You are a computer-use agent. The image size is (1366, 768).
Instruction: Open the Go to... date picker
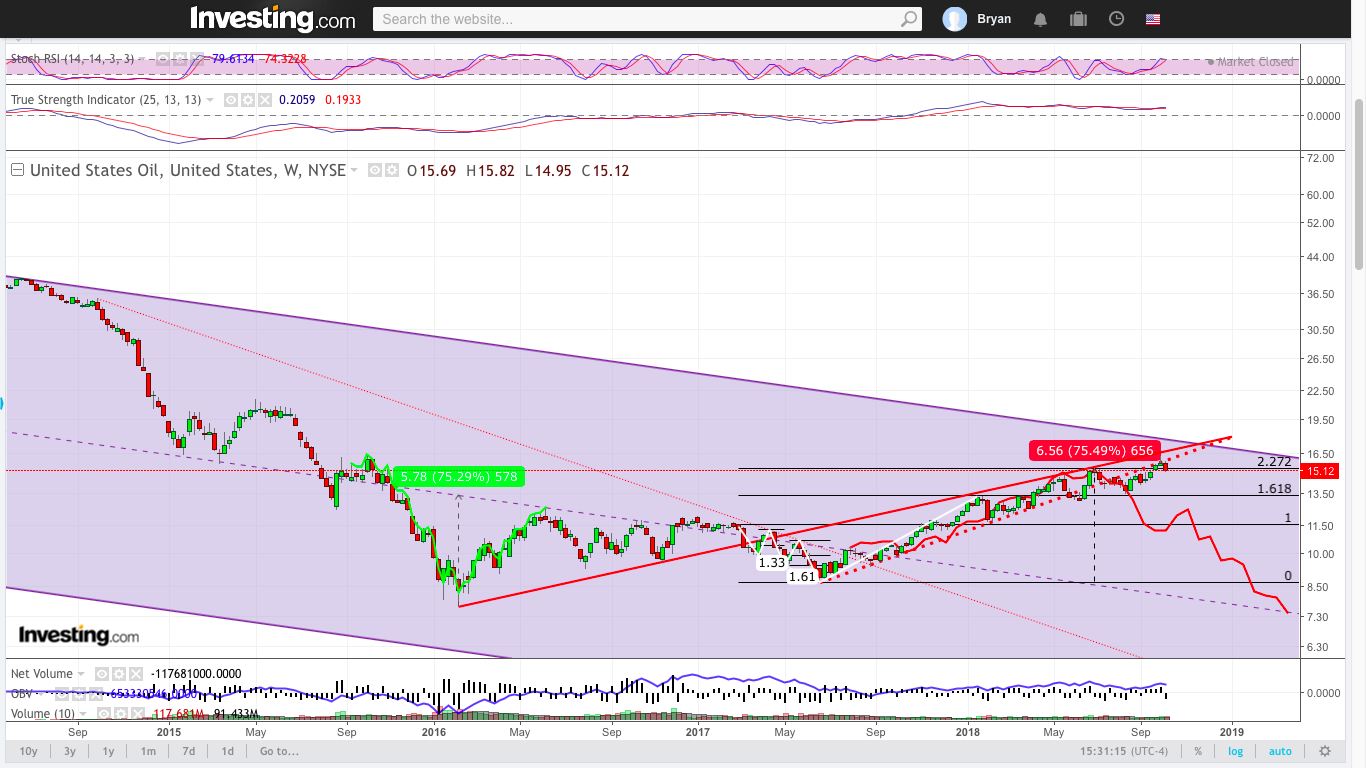click(x=279, y=751)
